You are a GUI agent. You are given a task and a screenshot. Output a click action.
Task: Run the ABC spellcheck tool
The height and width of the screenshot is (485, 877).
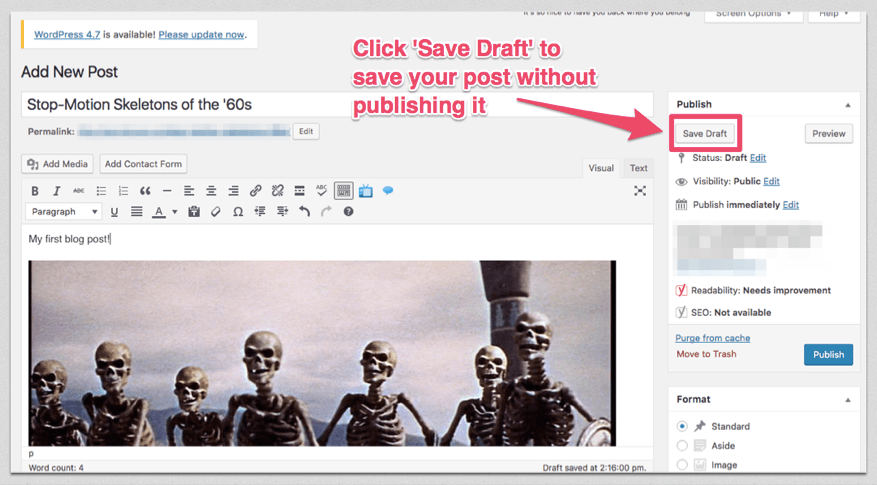click(x=321, y=191)
